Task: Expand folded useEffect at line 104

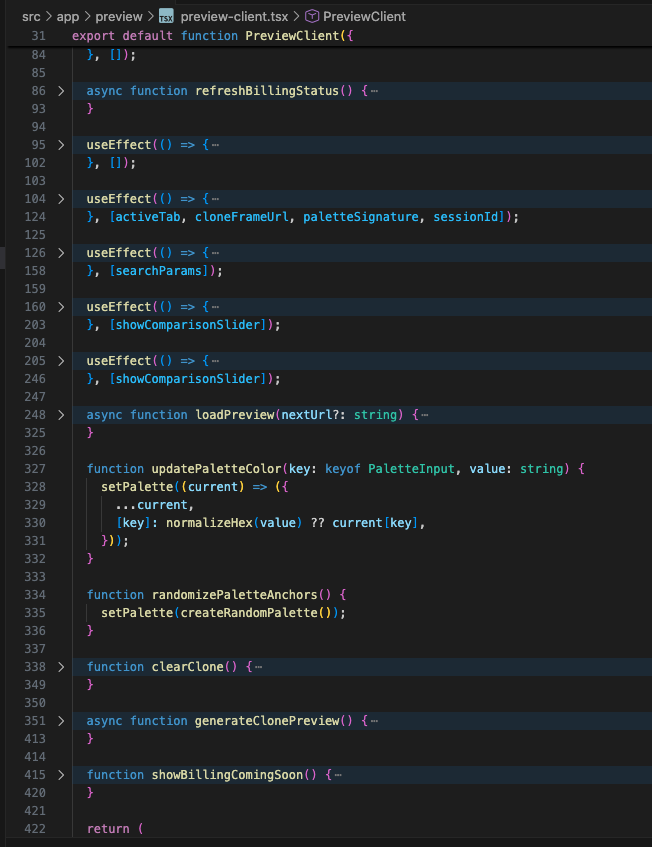Action: pyautogui.click(x=61, y=199)
